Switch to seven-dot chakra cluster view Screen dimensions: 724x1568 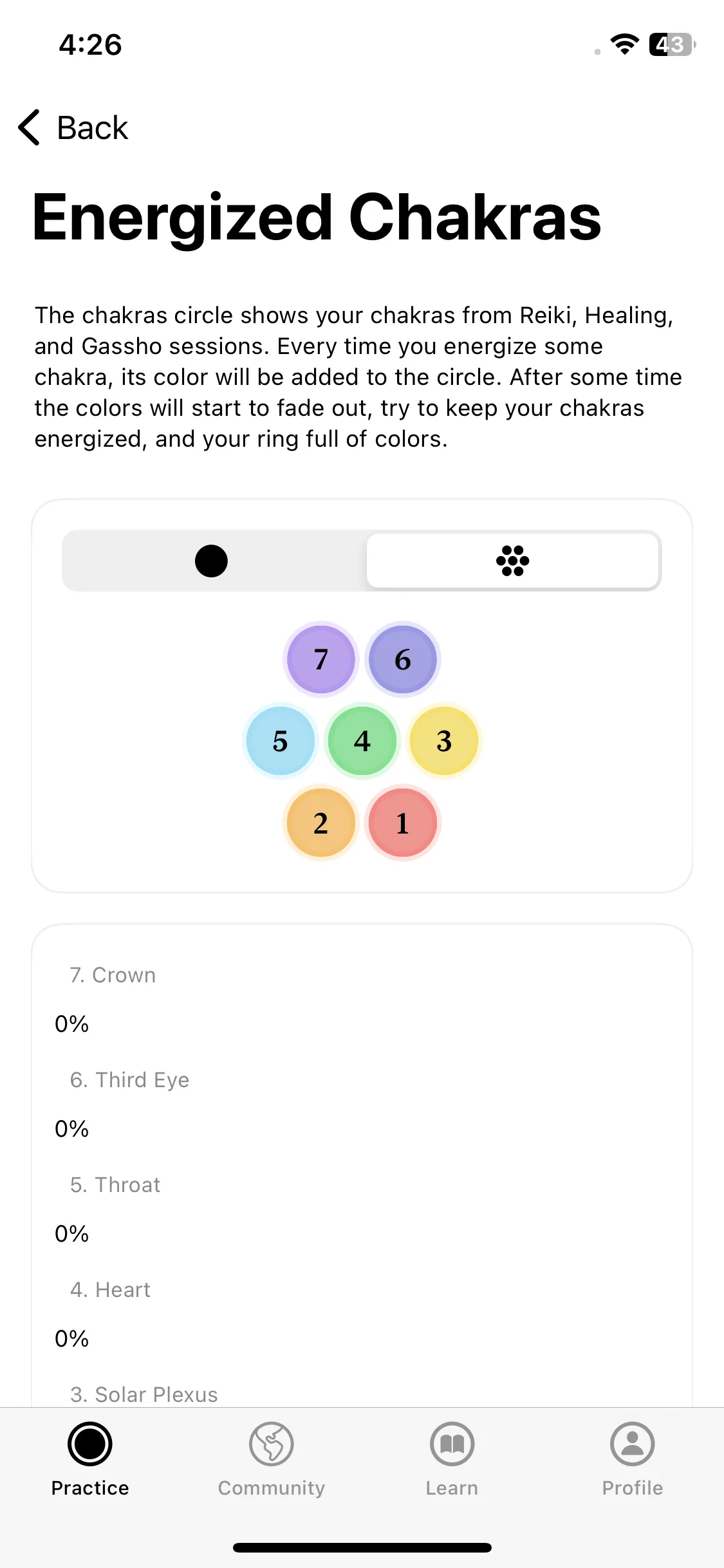click(x=513, y=561)
